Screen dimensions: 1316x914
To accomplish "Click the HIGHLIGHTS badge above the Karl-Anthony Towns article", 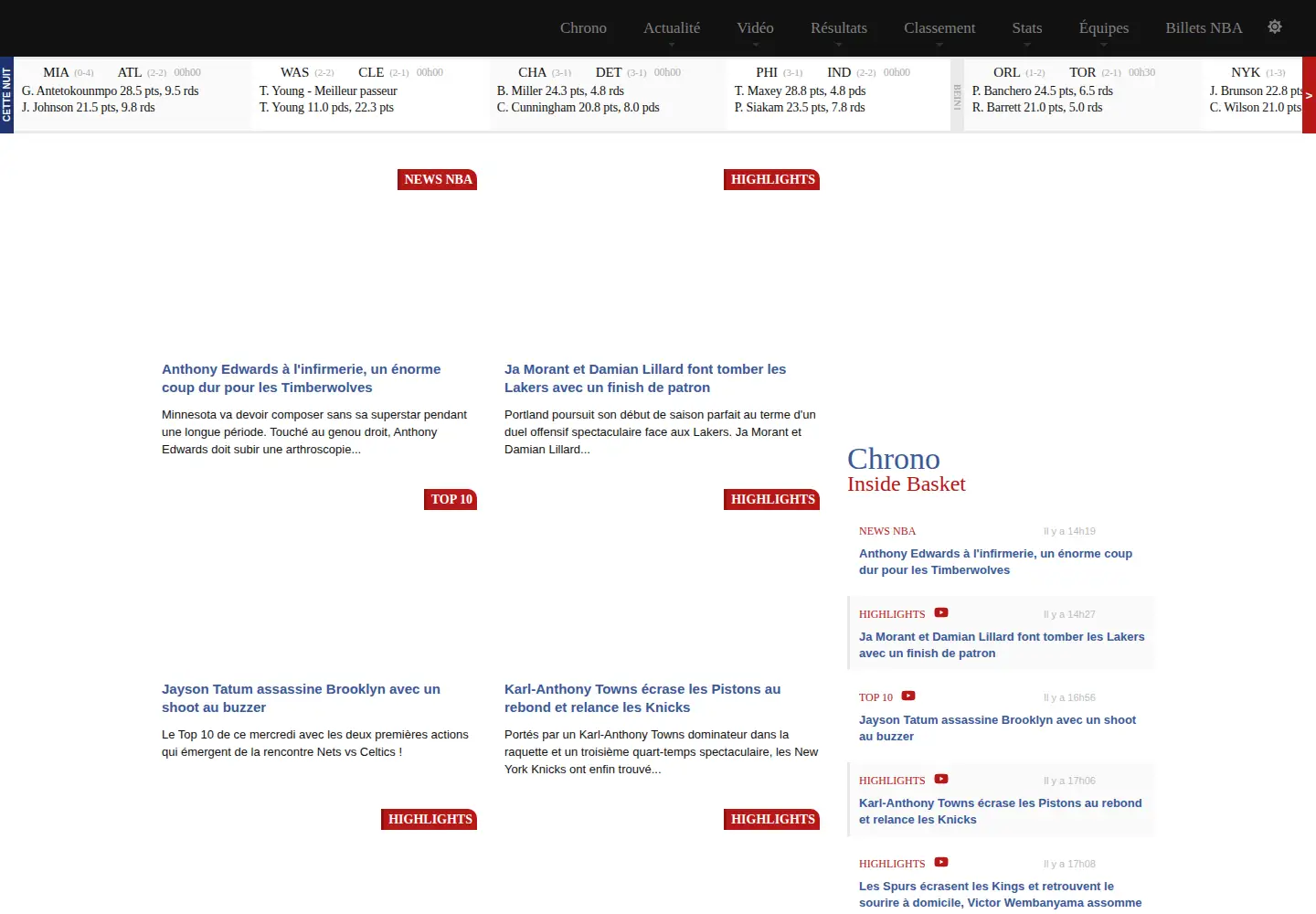I will (772, 499).
